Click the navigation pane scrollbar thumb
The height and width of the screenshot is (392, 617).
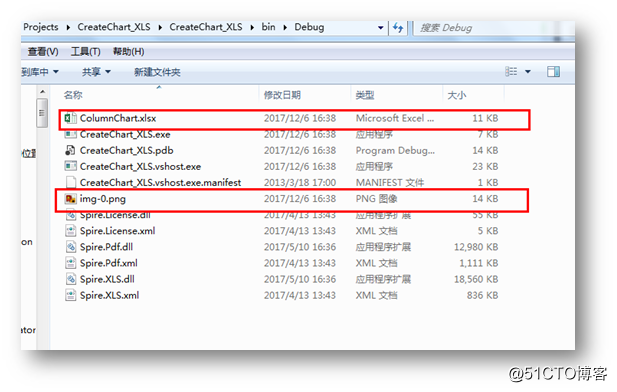click(x=42, y=113)
